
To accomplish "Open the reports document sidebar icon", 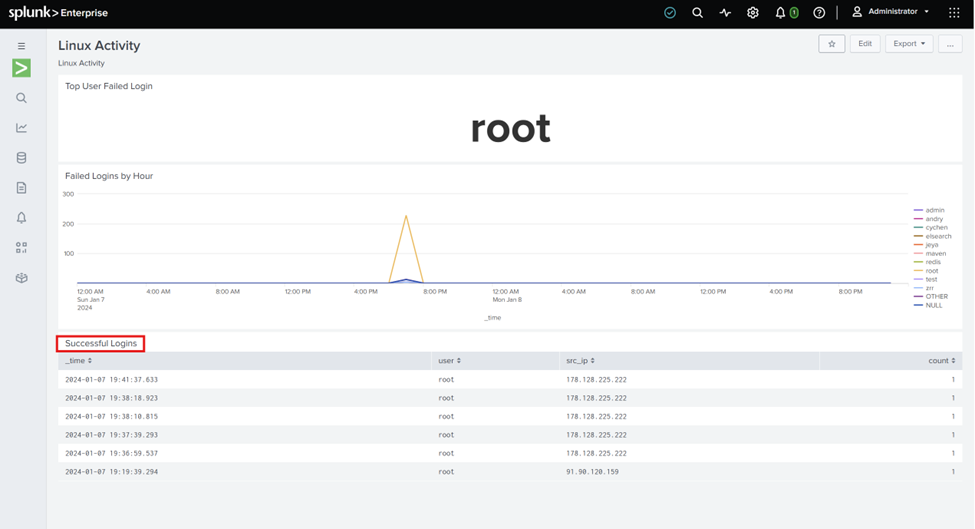I will (x=21, y=188).
